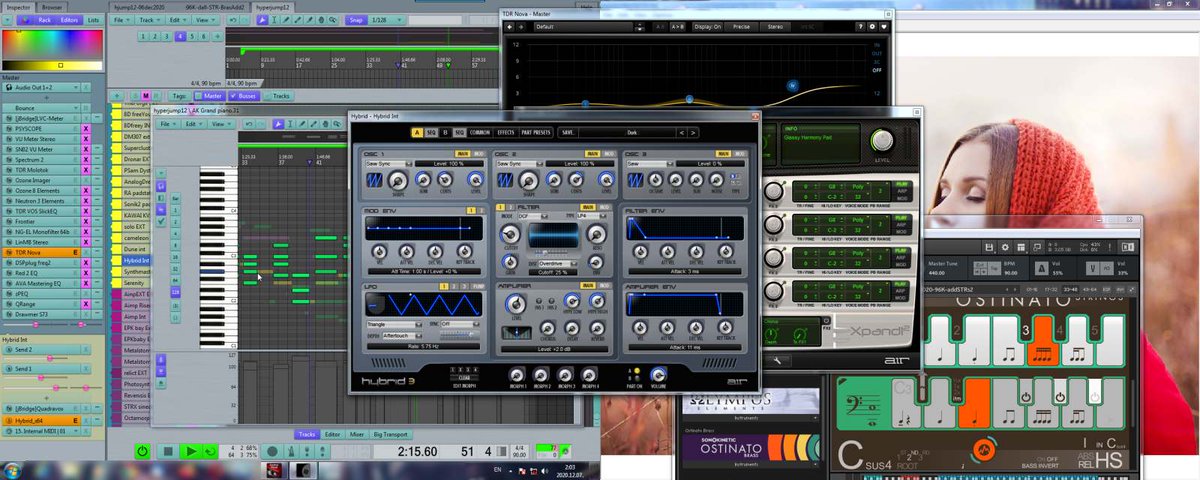The height and width of the screenshot is (480, 1200).
Task: Click the round record button in transport
Action: click(273, 452)
